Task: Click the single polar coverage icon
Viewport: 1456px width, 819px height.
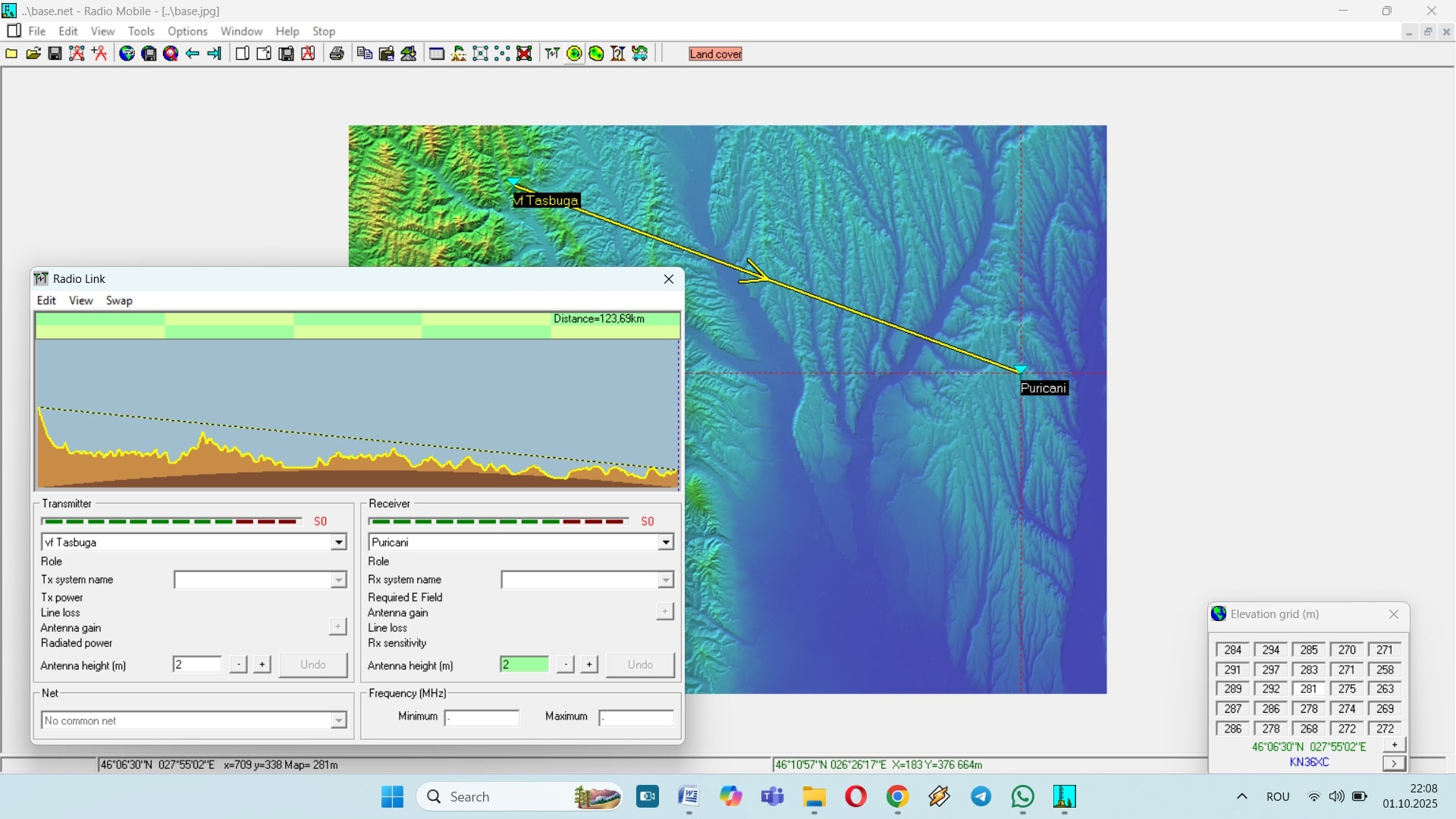Action: pyautogui.click(x=574, y=54)
